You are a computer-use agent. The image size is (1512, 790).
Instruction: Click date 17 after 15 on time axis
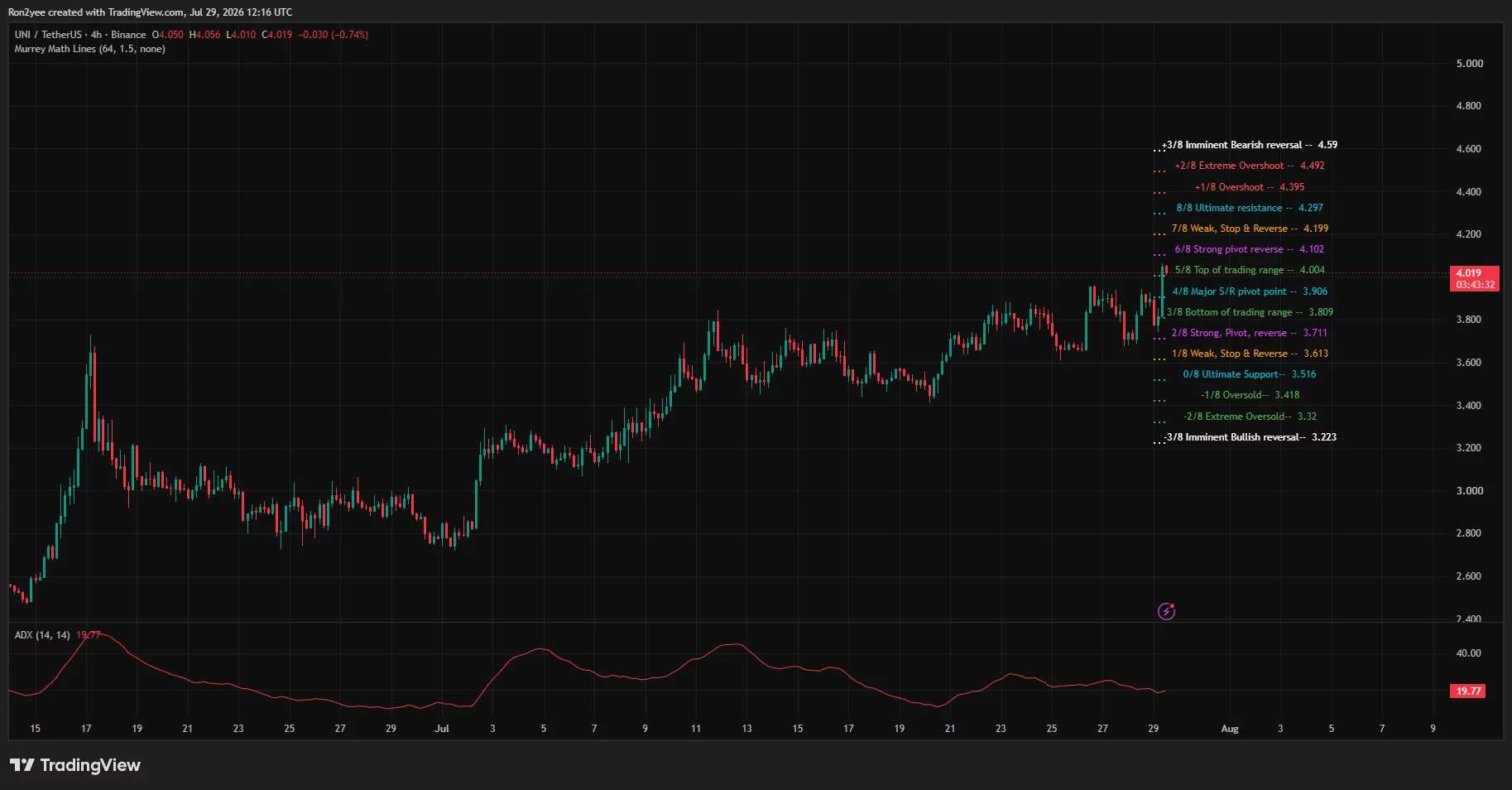(x=86, y=729)
